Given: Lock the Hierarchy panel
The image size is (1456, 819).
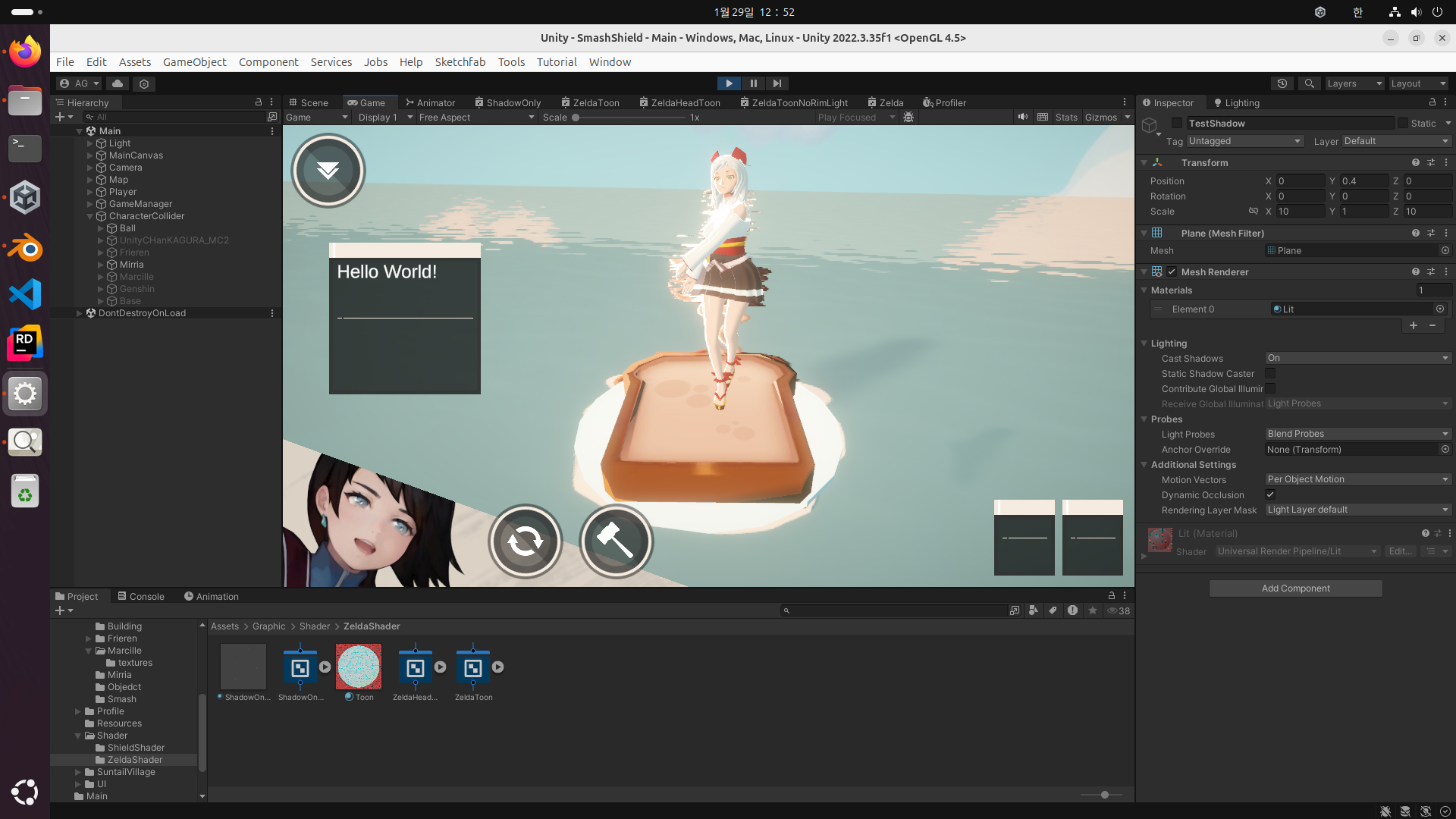Looking at the screenshot, I should [258, 102].
